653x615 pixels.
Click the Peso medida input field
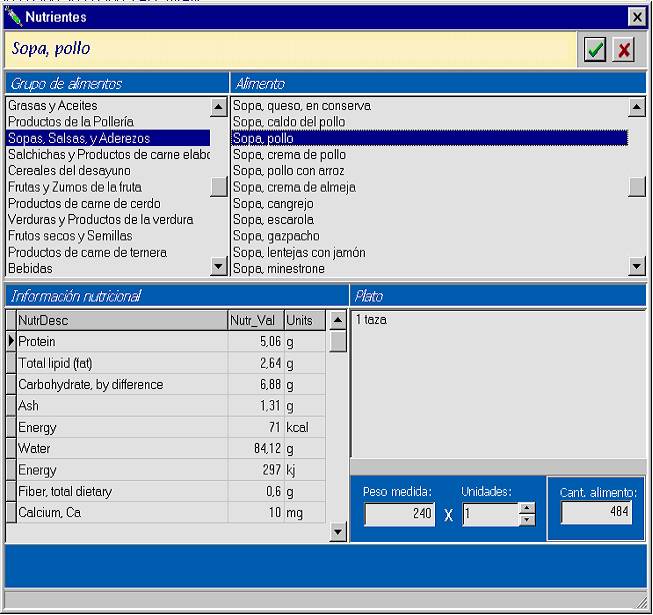pos(399,514)
